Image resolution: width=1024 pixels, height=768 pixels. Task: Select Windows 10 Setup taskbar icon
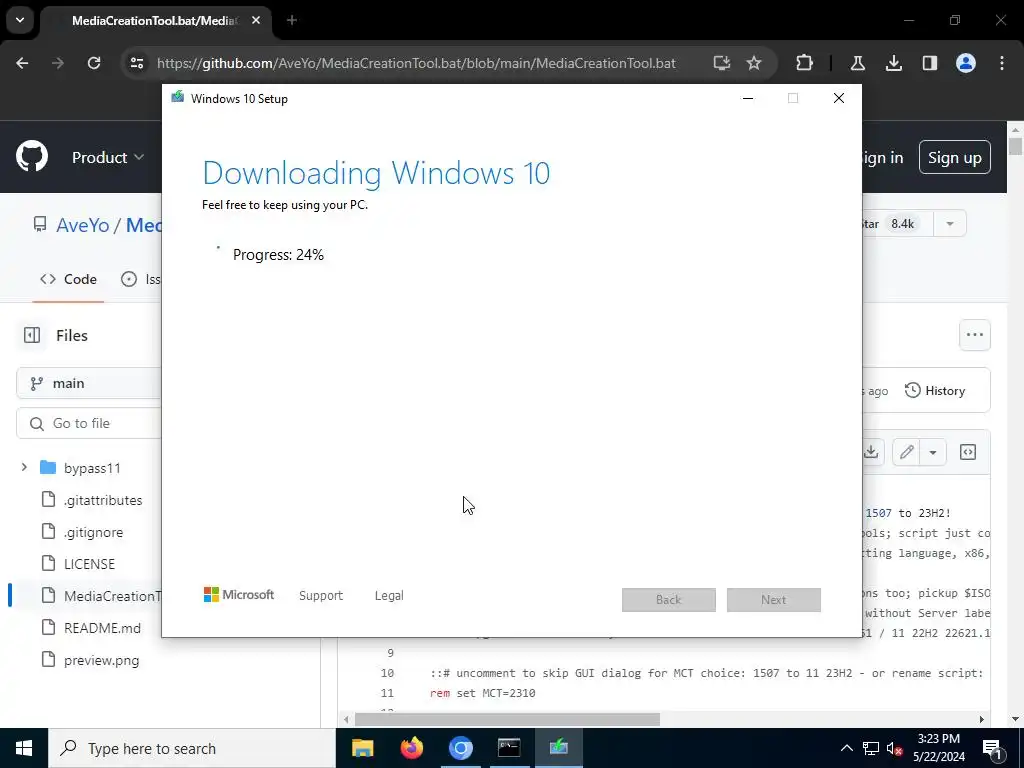[x=558, y=748]
